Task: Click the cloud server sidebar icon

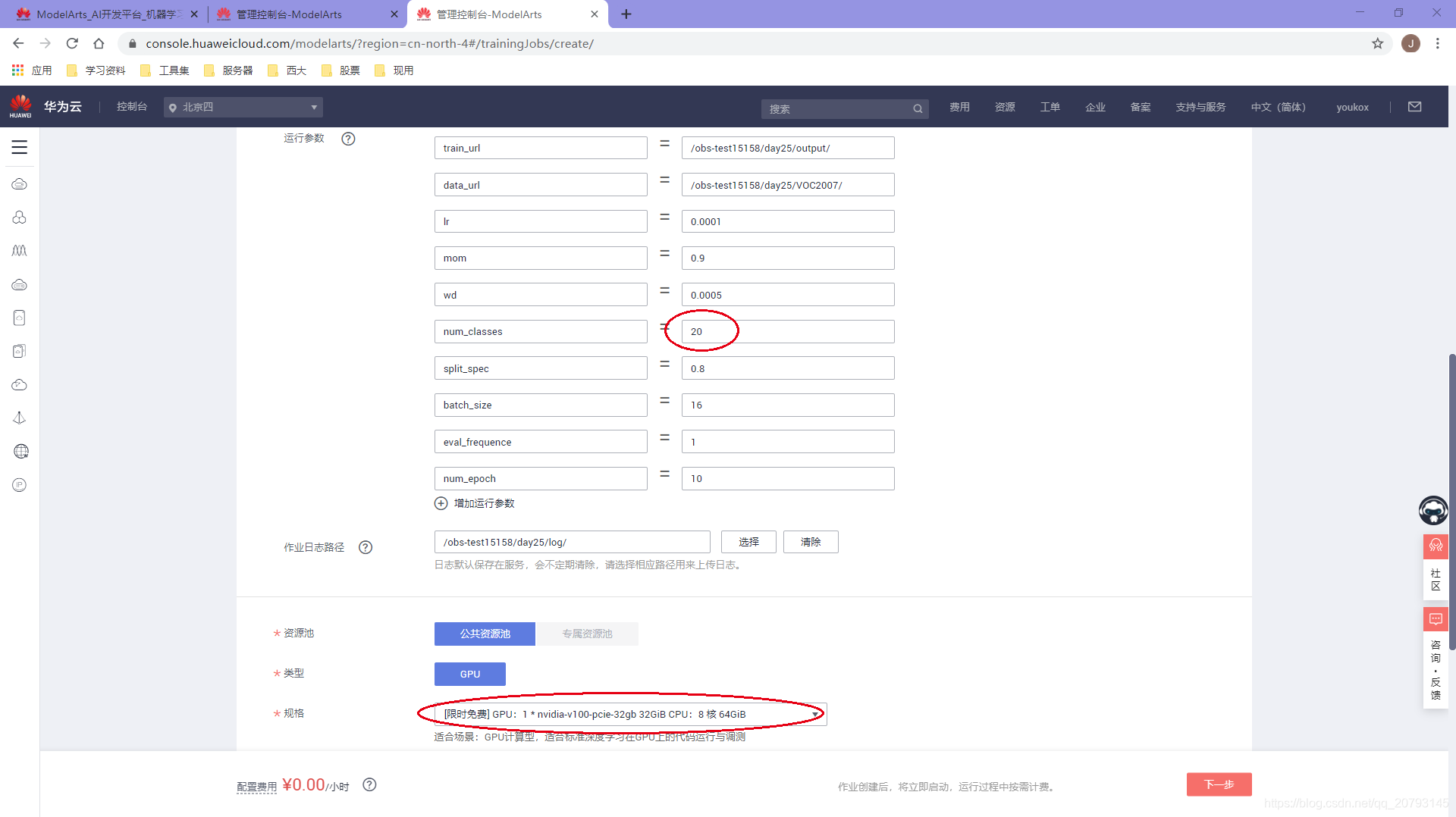Action: coord(20,285)
